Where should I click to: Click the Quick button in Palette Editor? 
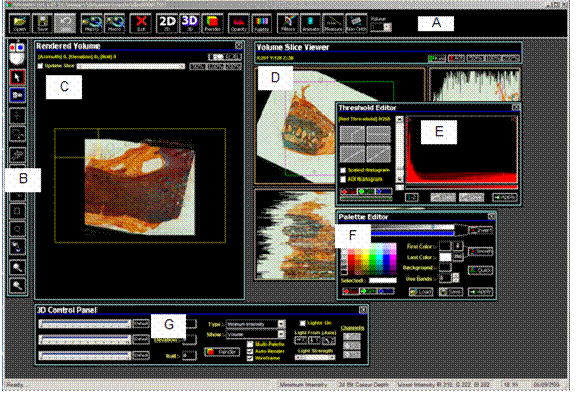point(480,270)
